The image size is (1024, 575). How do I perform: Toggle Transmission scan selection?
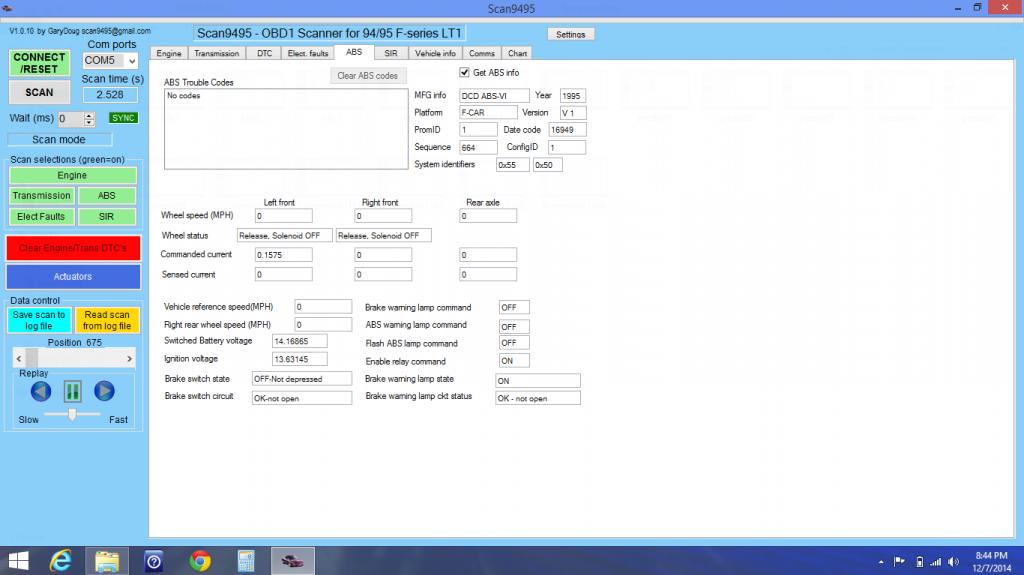41,195
